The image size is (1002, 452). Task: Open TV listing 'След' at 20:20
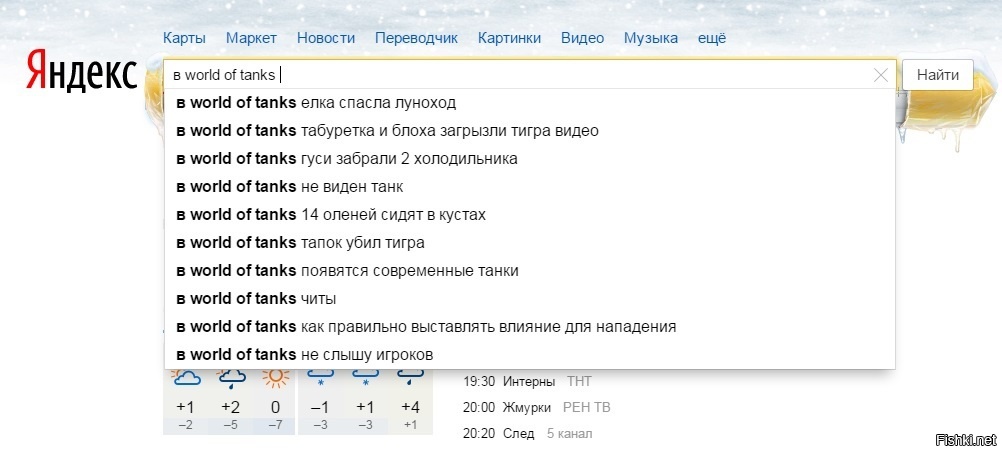point(518,433)
